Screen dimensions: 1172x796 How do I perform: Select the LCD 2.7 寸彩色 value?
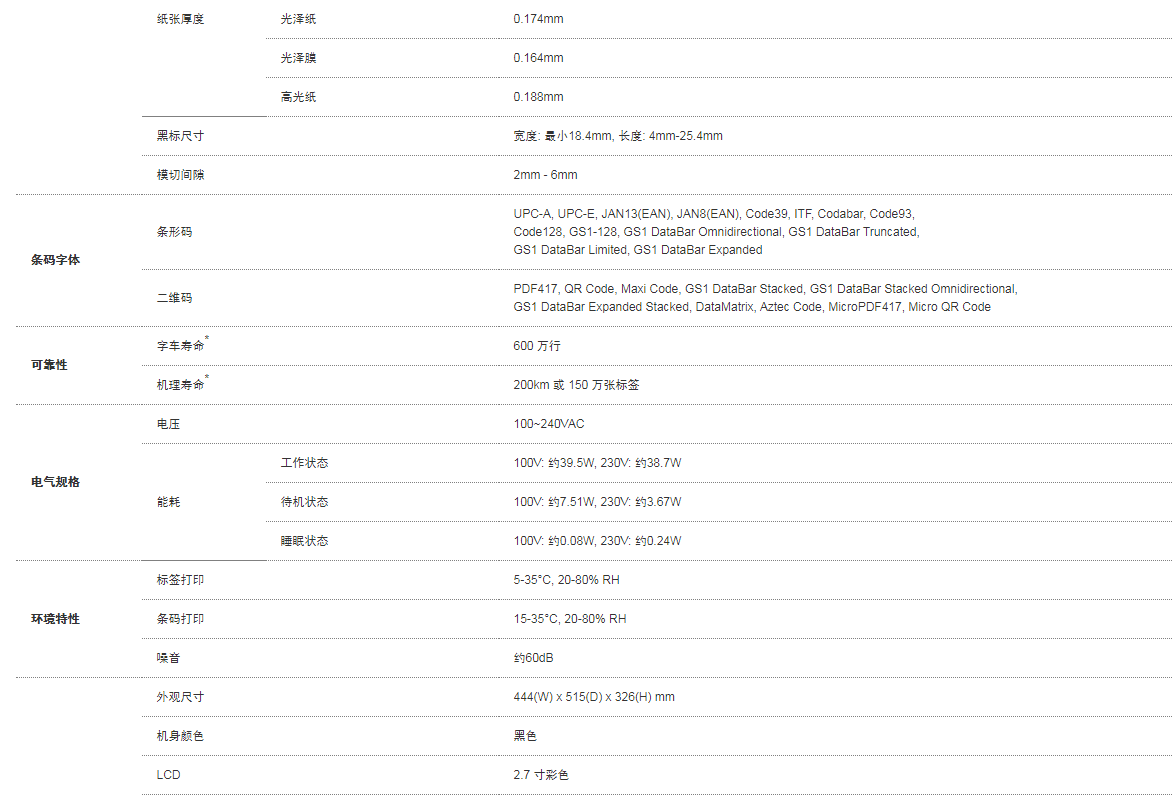[x=540, y=774]
